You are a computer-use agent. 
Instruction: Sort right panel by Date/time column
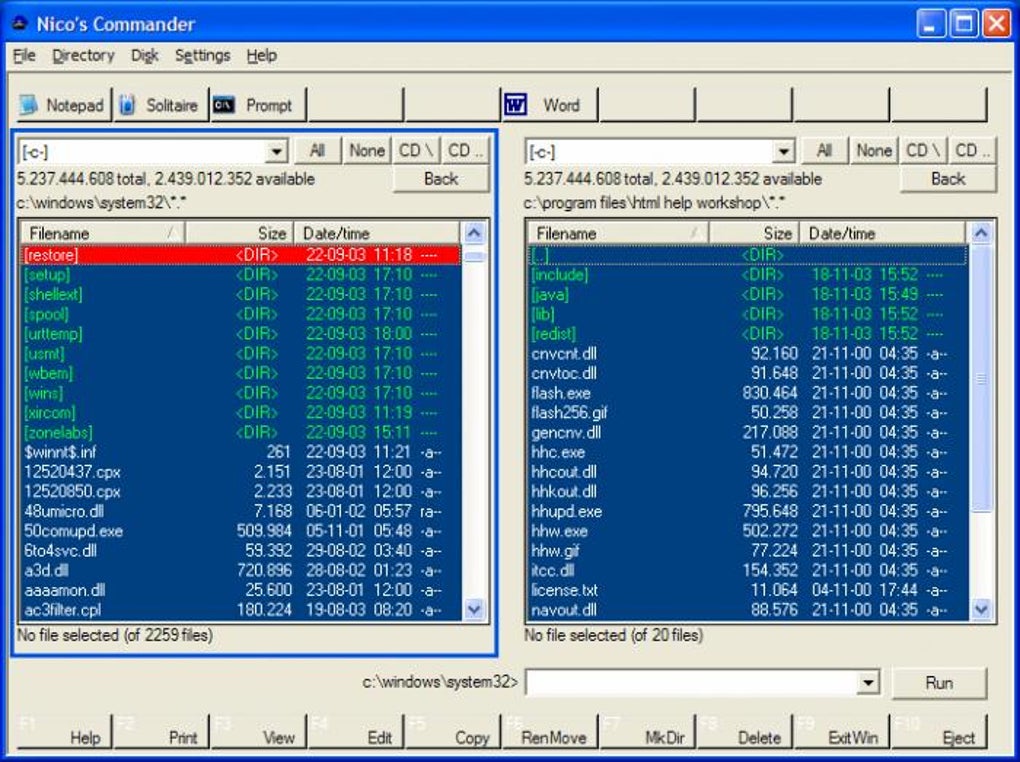[883, 233]
